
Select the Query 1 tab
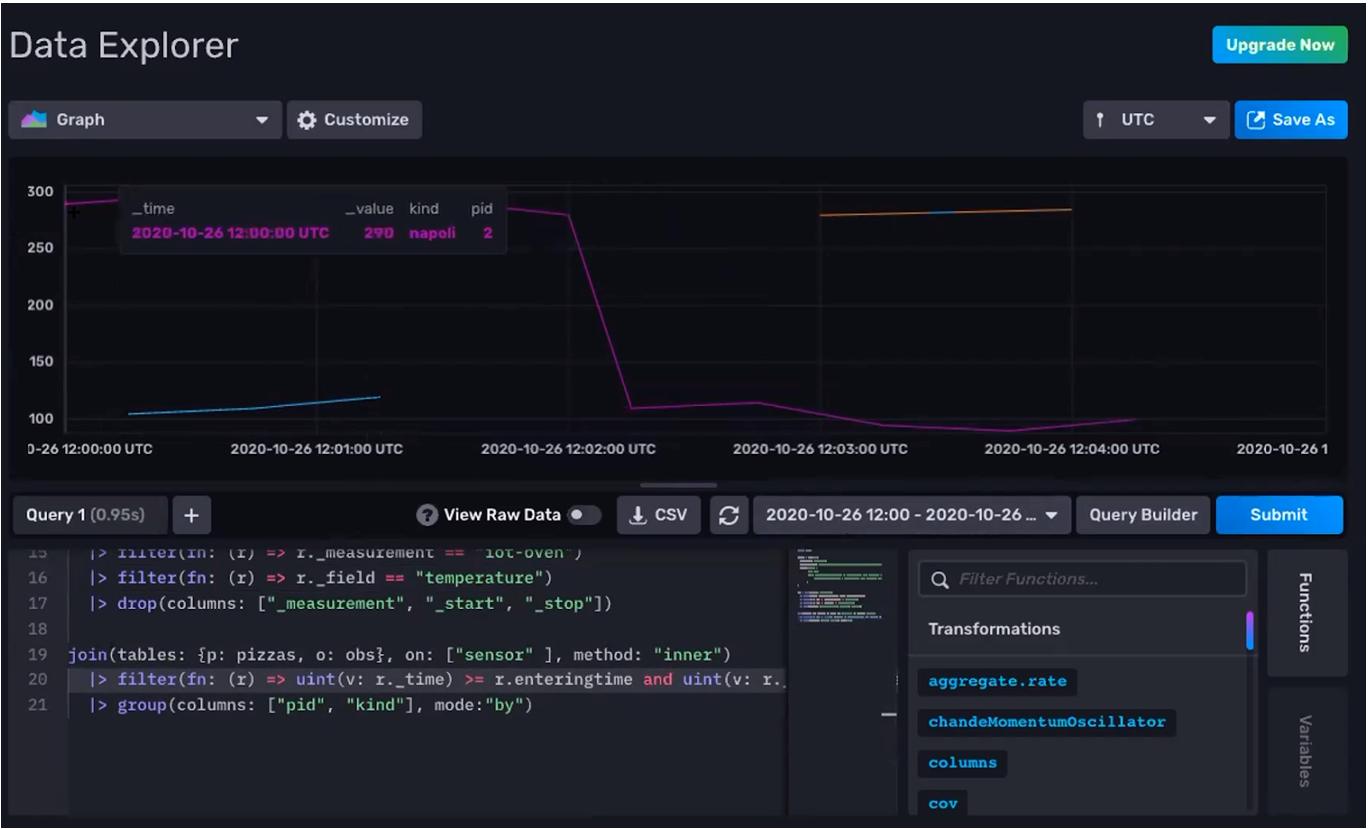point(89,514)
